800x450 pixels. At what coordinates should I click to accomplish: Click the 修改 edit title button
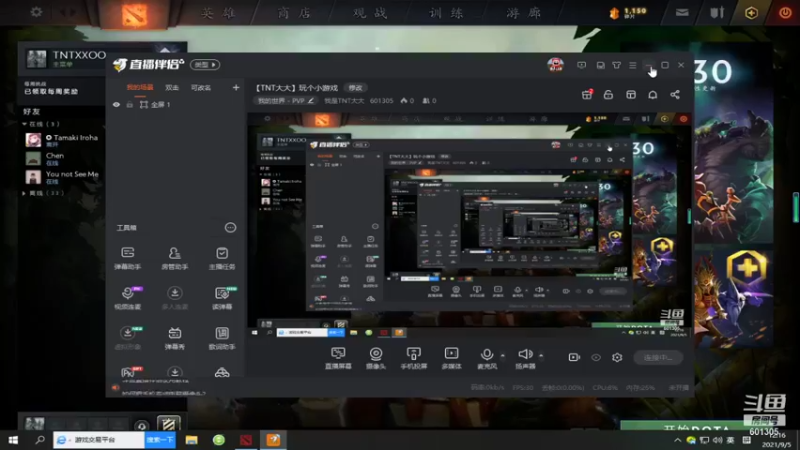(356, 88)
